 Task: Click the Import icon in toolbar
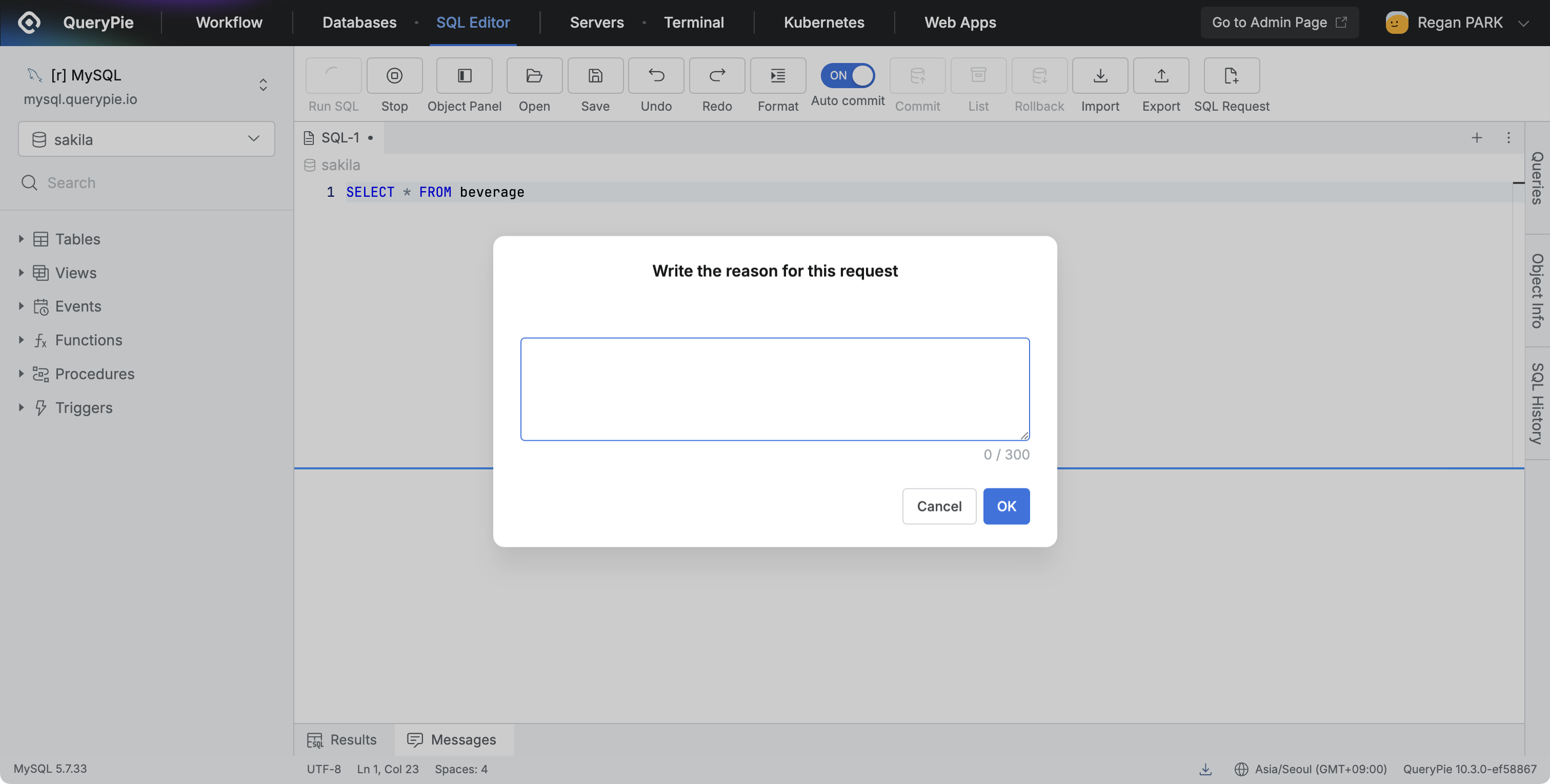[x=1099, y=76]
